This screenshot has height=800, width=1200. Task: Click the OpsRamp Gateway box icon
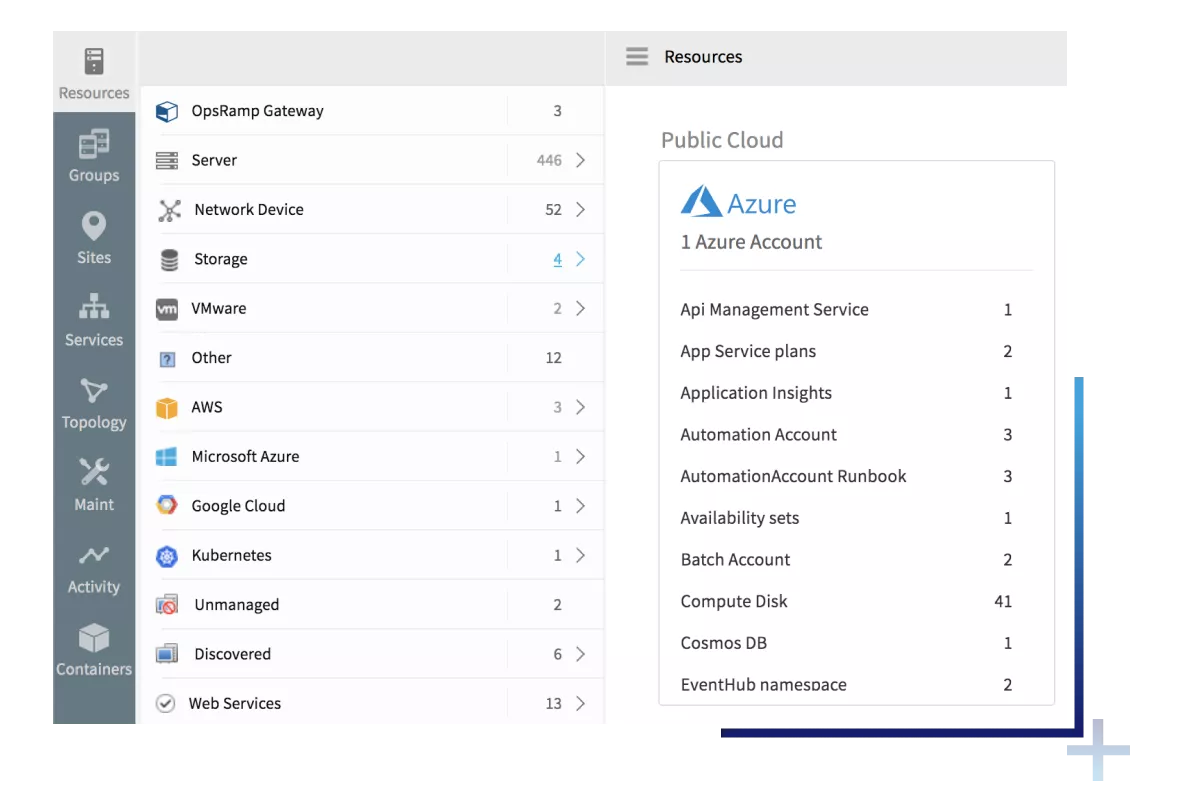tap(167, 111)
